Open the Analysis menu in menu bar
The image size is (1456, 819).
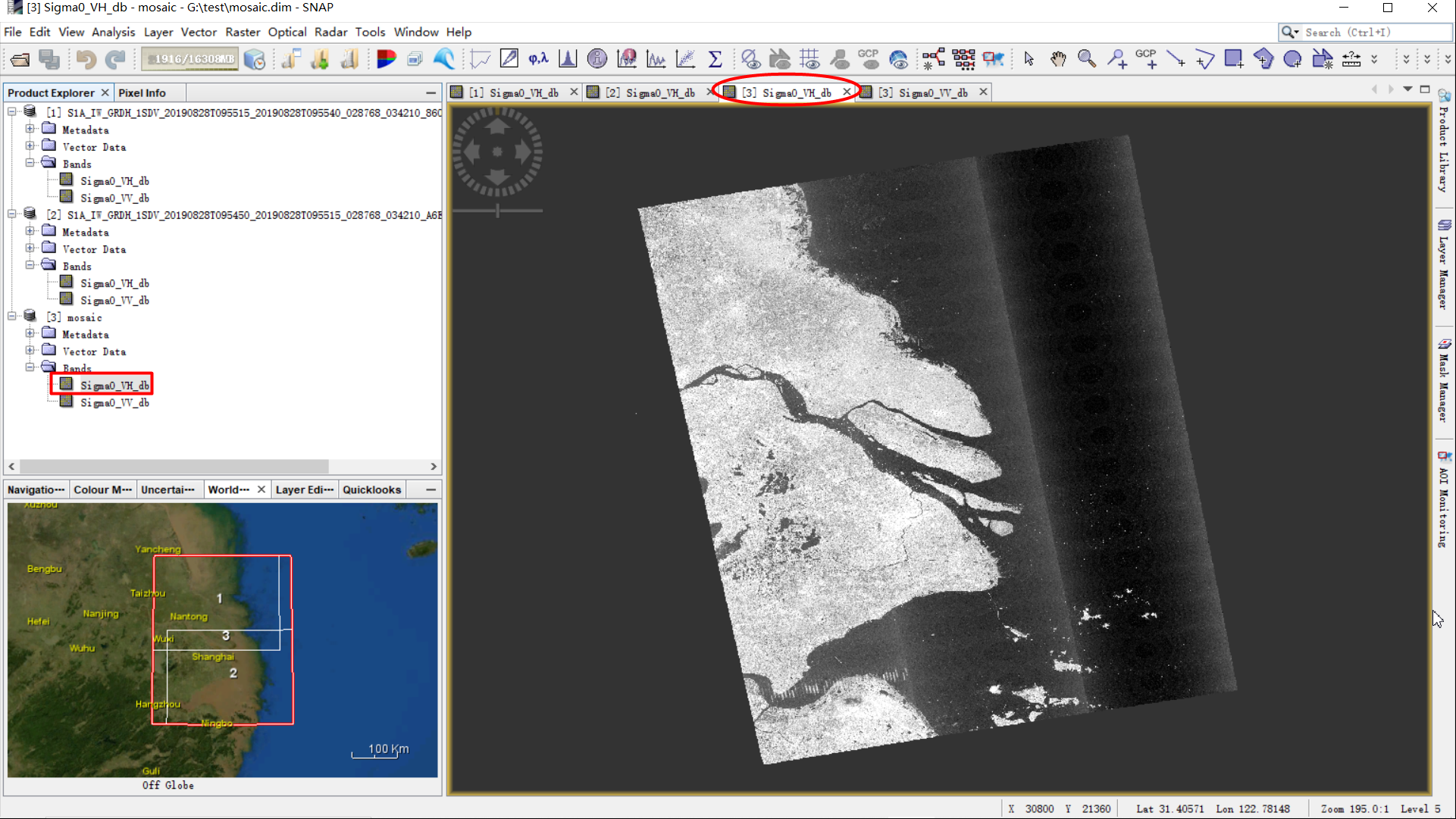point(113,32)
